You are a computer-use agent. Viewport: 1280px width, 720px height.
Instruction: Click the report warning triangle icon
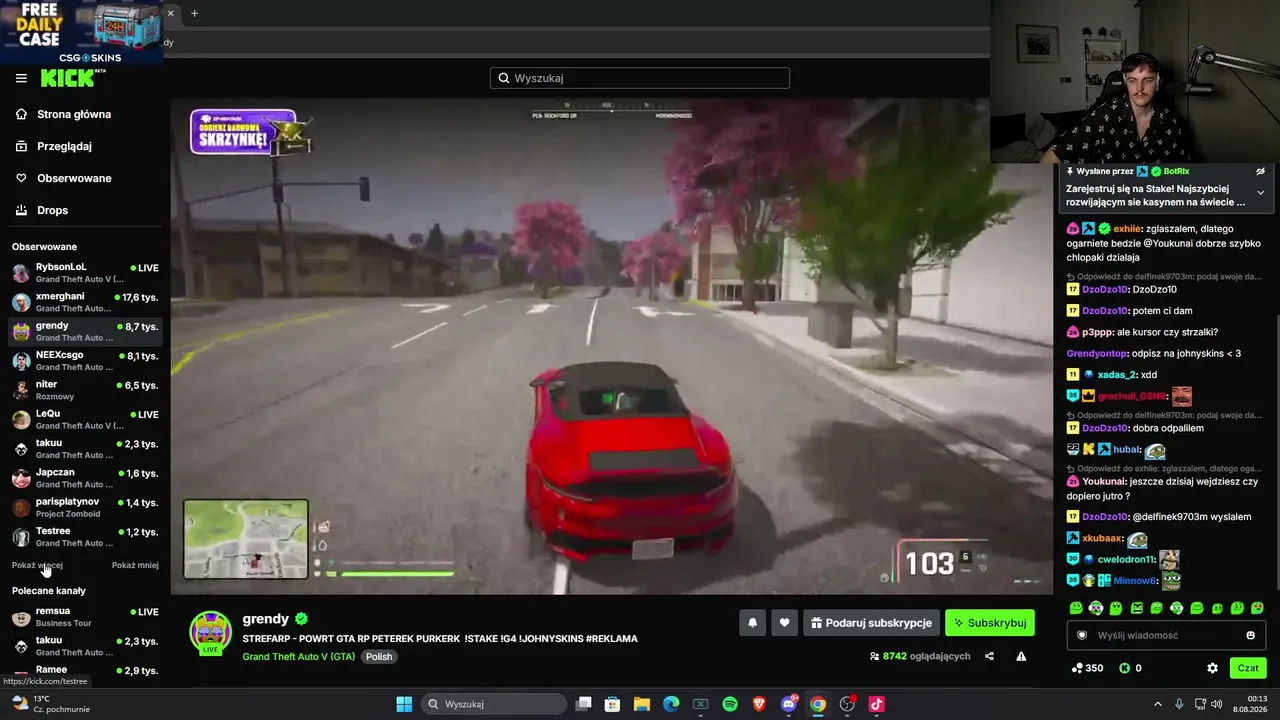click(x=1021, y=656)
